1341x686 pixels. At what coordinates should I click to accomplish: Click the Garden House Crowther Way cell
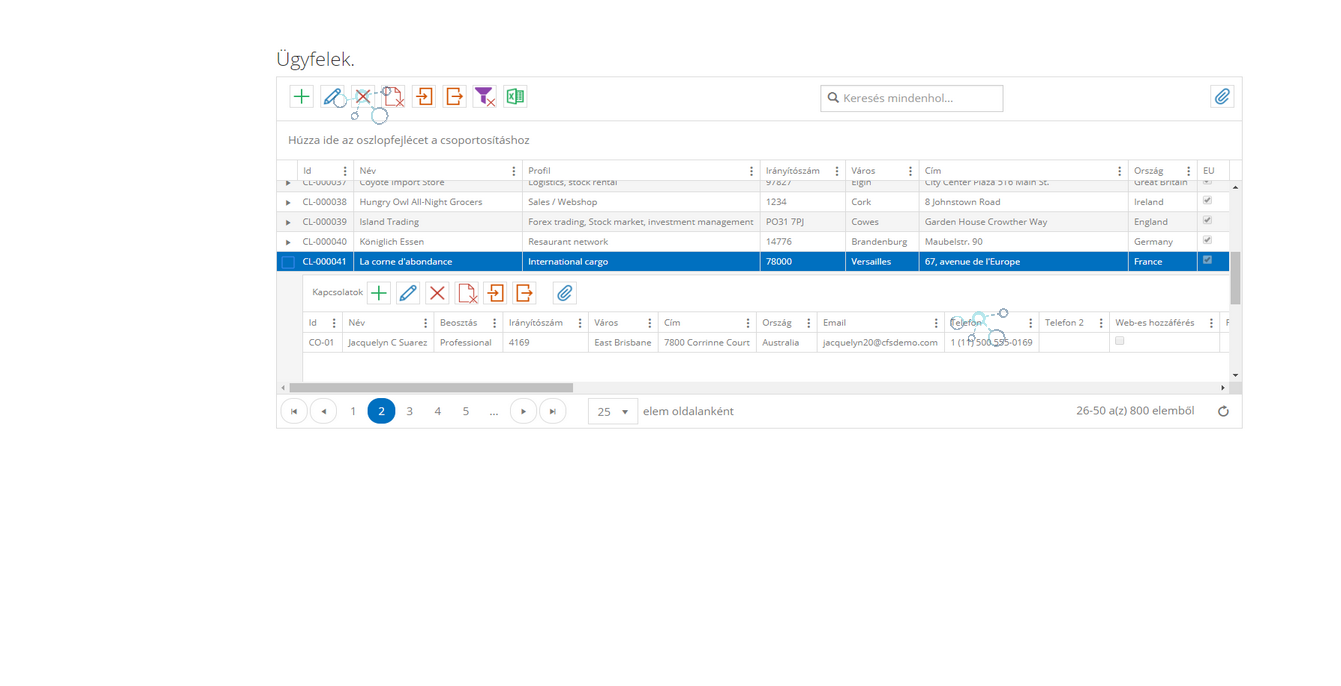click(1023, 222)
